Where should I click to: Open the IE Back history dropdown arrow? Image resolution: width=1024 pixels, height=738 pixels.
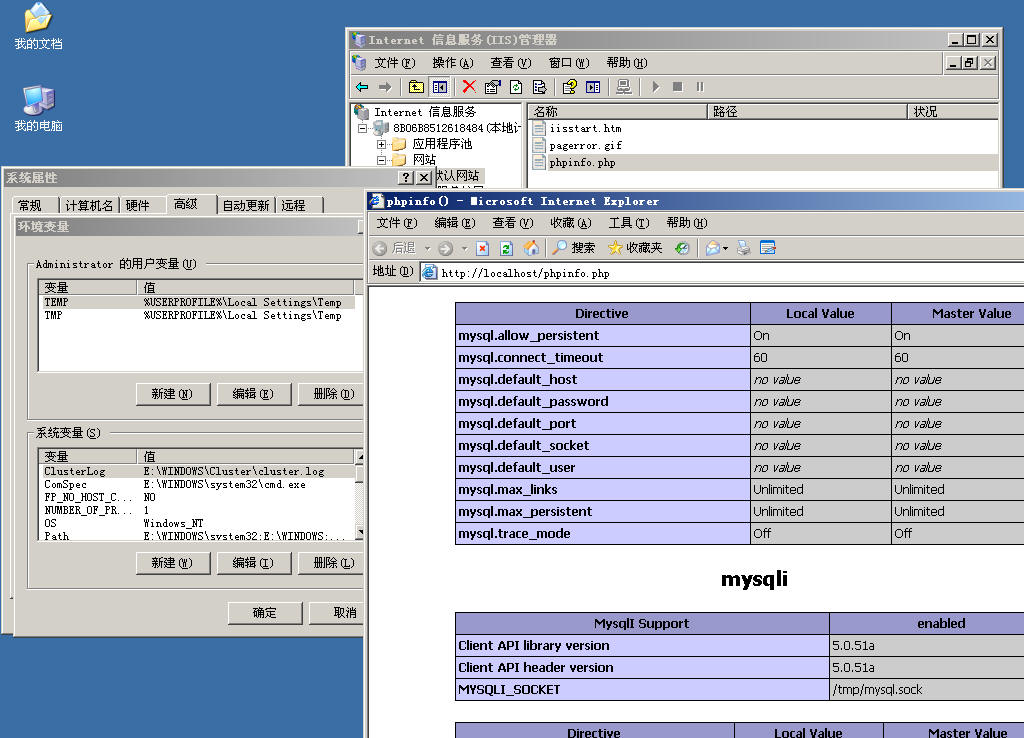(x=427, y=248)
